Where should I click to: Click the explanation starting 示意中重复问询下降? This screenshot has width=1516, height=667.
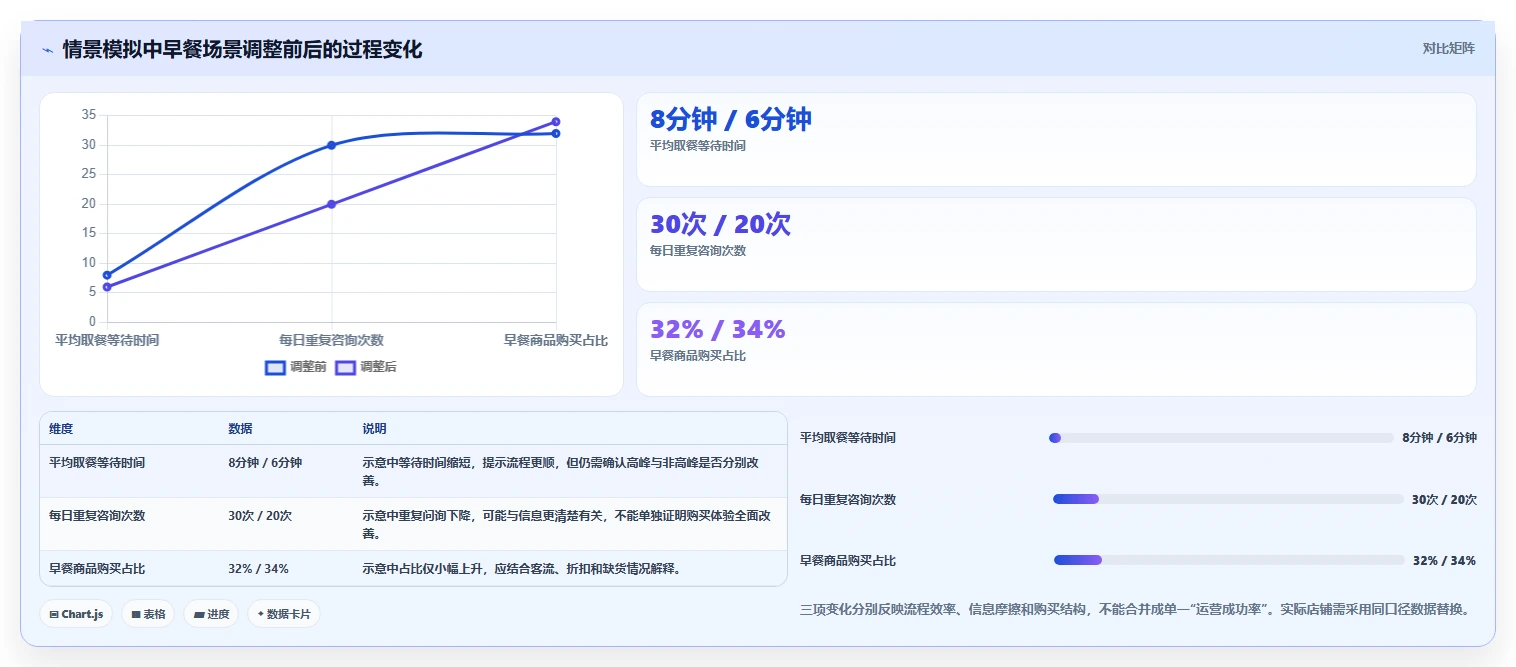tap(566, 525)
